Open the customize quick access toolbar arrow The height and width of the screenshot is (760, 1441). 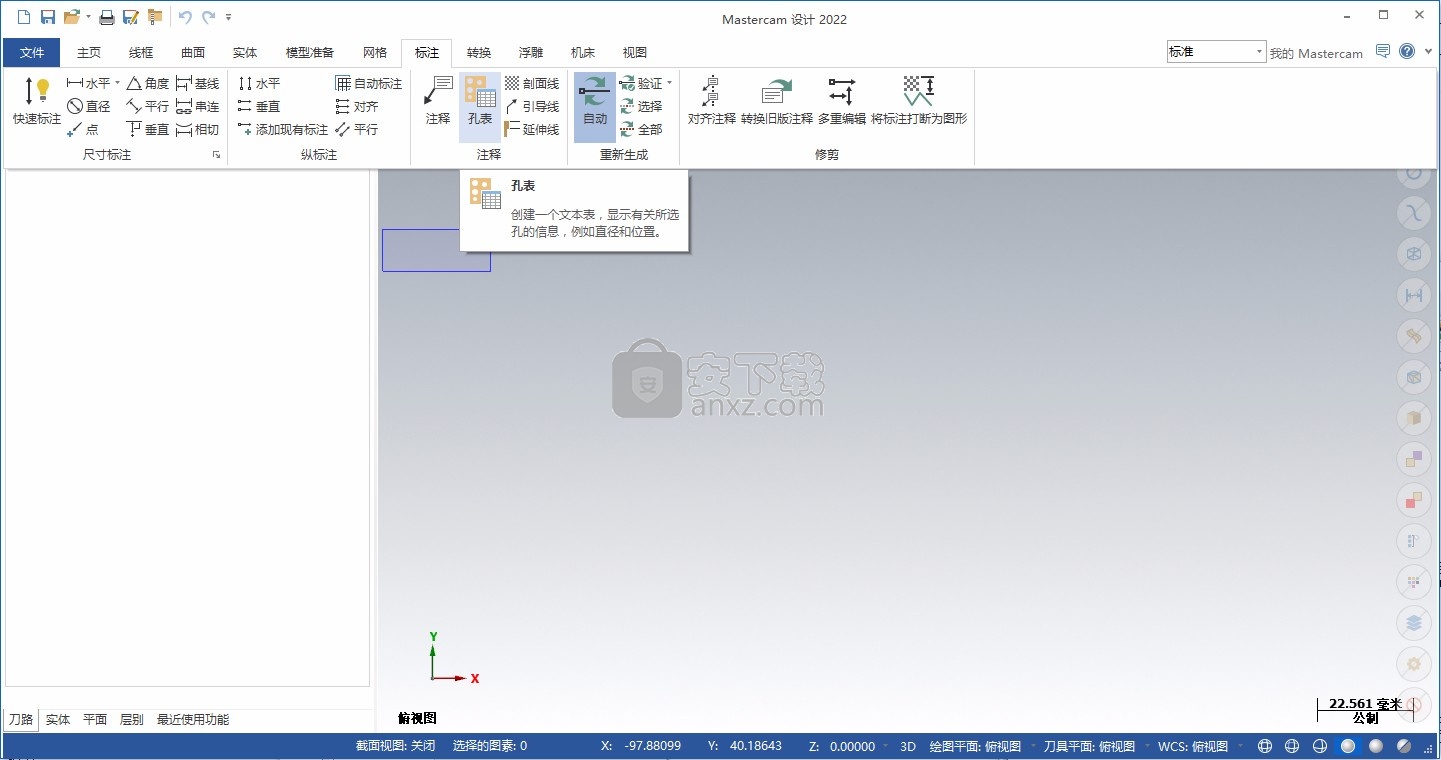(x=229, y=17)
